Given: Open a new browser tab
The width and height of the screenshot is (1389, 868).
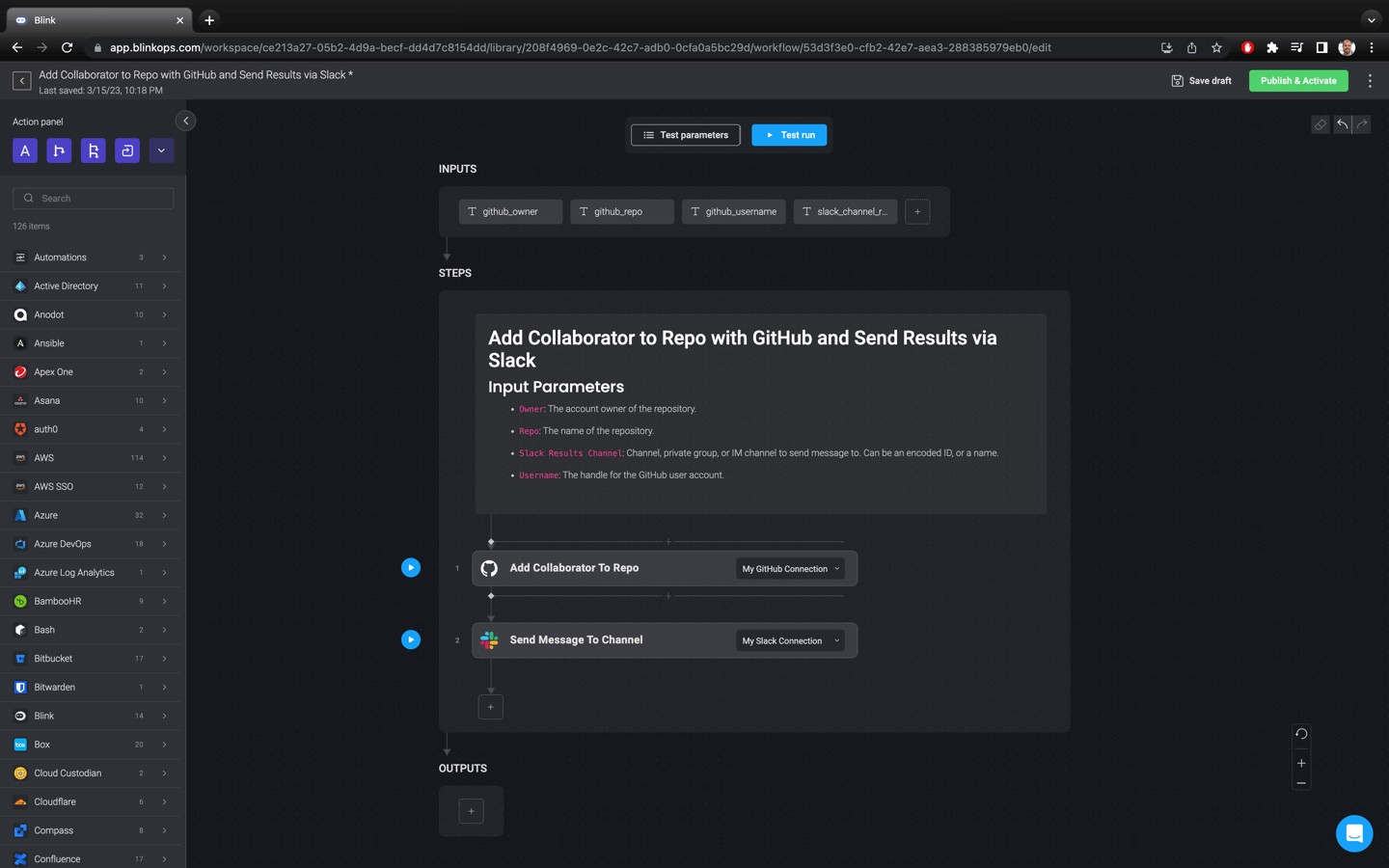Looking at the screenshot, I should (x=209, y=19).
